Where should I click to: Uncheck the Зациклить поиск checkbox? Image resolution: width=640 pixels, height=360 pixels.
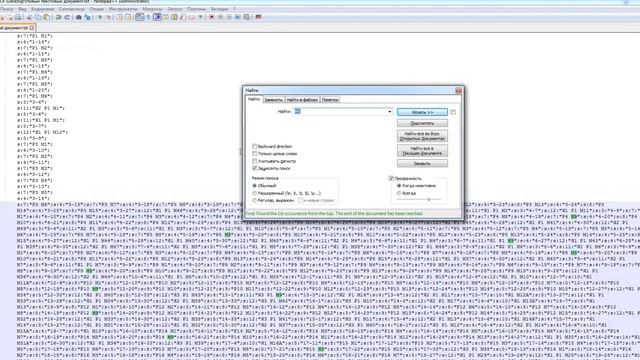click(x=255, y=168)
